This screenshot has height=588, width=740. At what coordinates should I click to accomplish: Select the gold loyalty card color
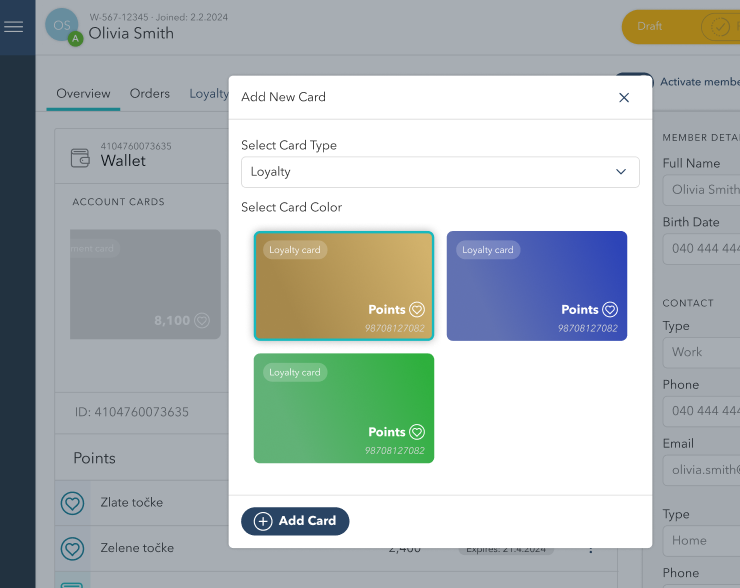tap(344, 286)
